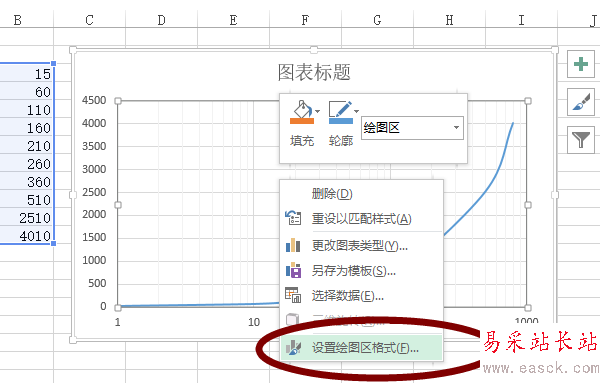The width and height of the screenshot is (600, 383).
Task: Click the cell containing 160
Action: (27, 127)
